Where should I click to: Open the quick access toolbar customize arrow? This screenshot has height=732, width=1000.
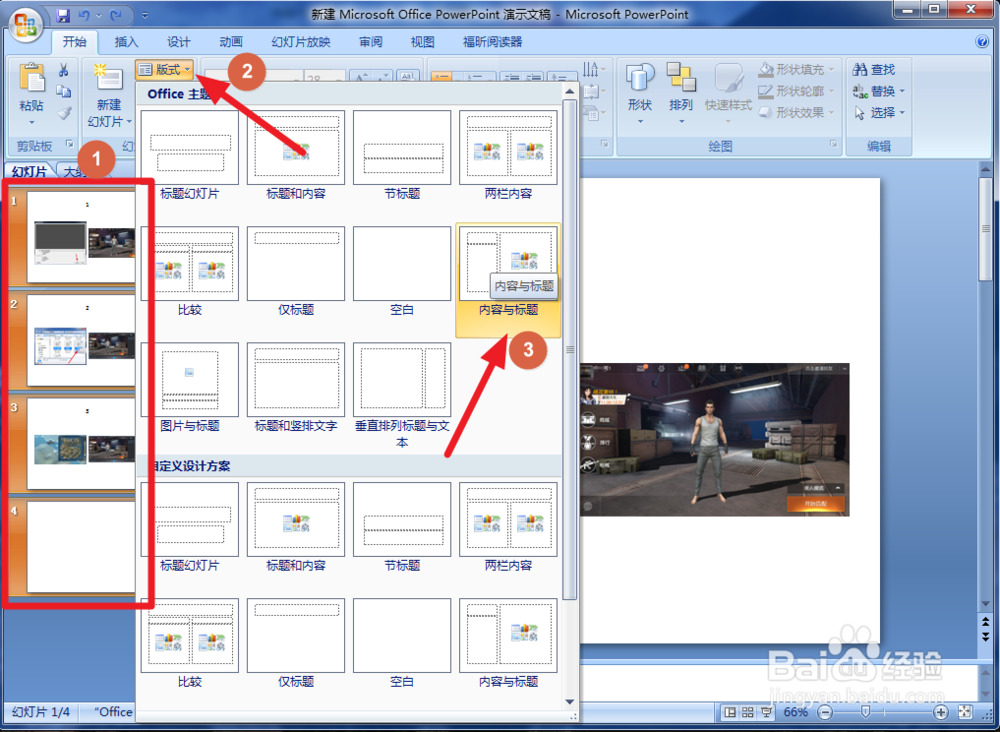pyautogui.click(x=145, y=15)
